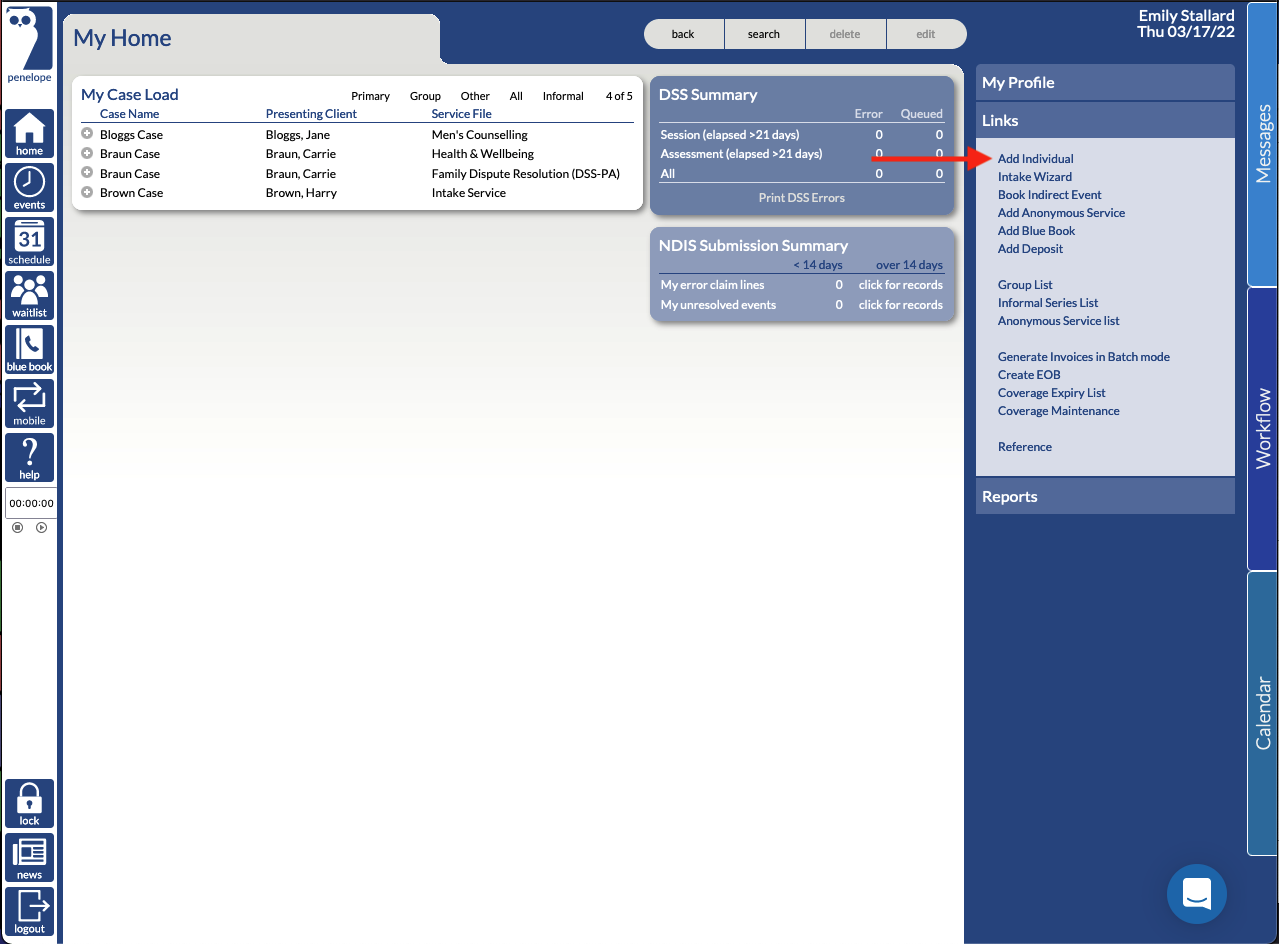Select Men's Counselling service file
Viewport: 1279px width, 944px height.
[x=479, y=135]
